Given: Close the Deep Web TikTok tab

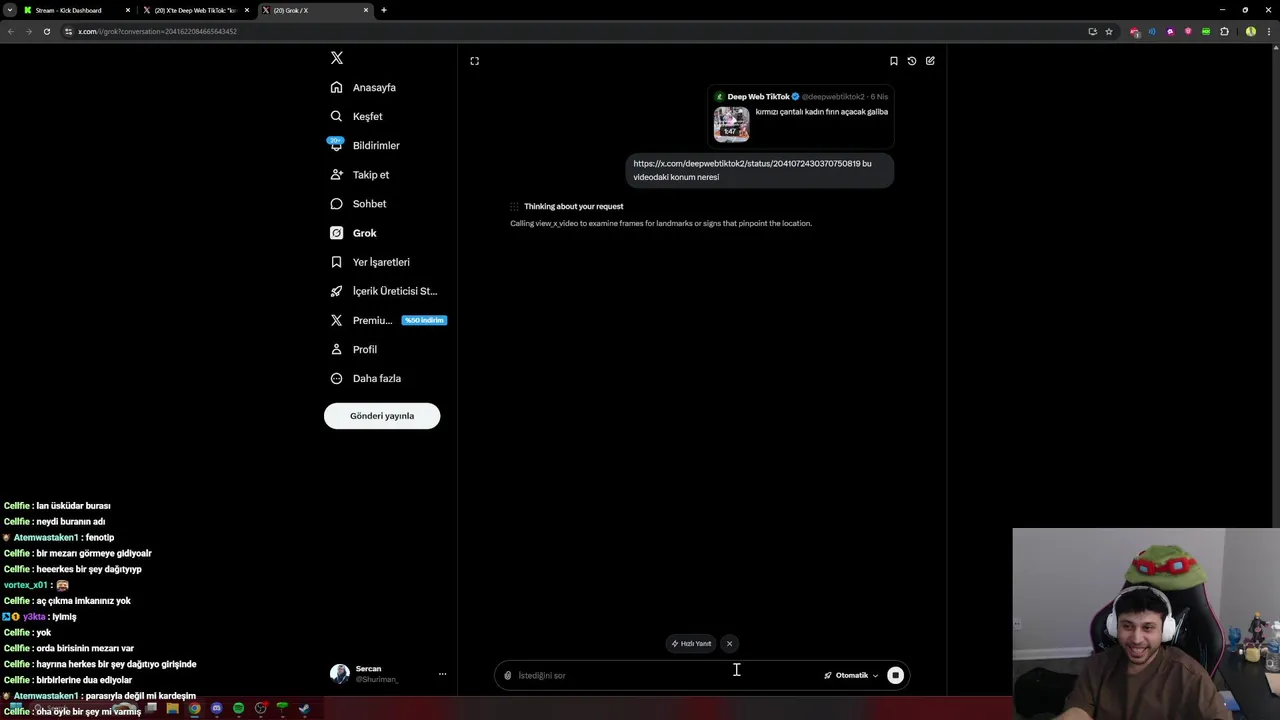Looking at the screenshot, I should coord(247,10).
